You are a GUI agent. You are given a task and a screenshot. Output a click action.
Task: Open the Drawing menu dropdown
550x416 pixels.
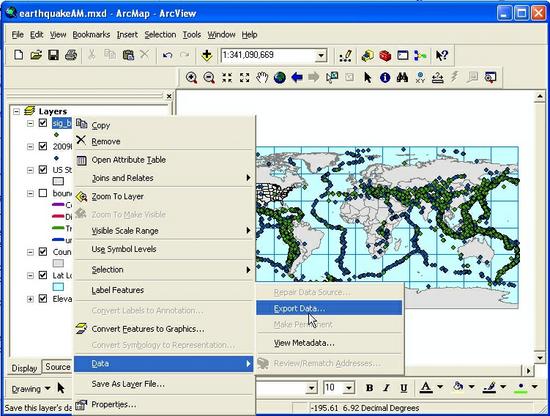pyautogui.click(x=31, y=389)
